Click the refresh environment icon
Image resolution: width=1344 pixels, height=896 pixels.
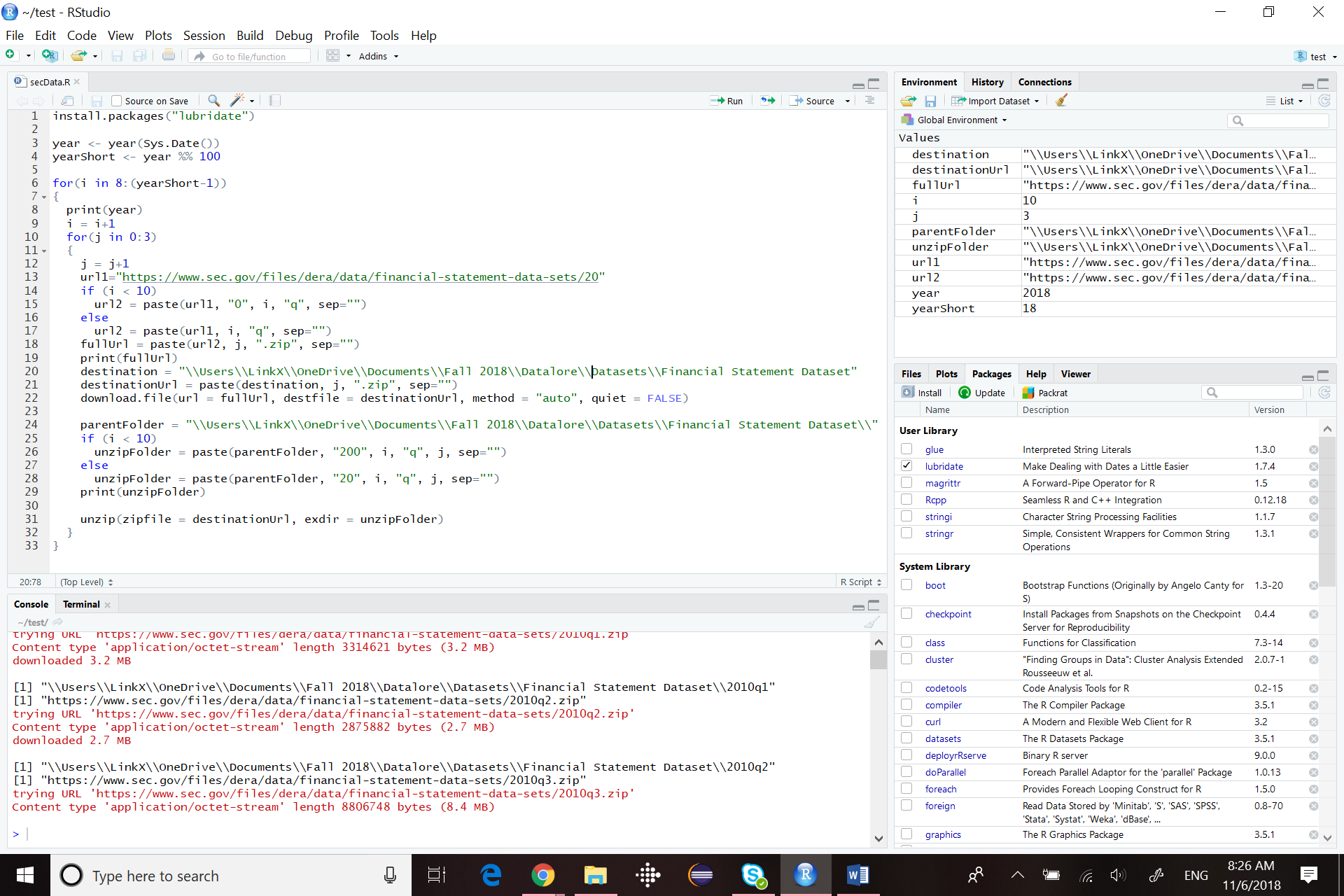(1324, 101)
